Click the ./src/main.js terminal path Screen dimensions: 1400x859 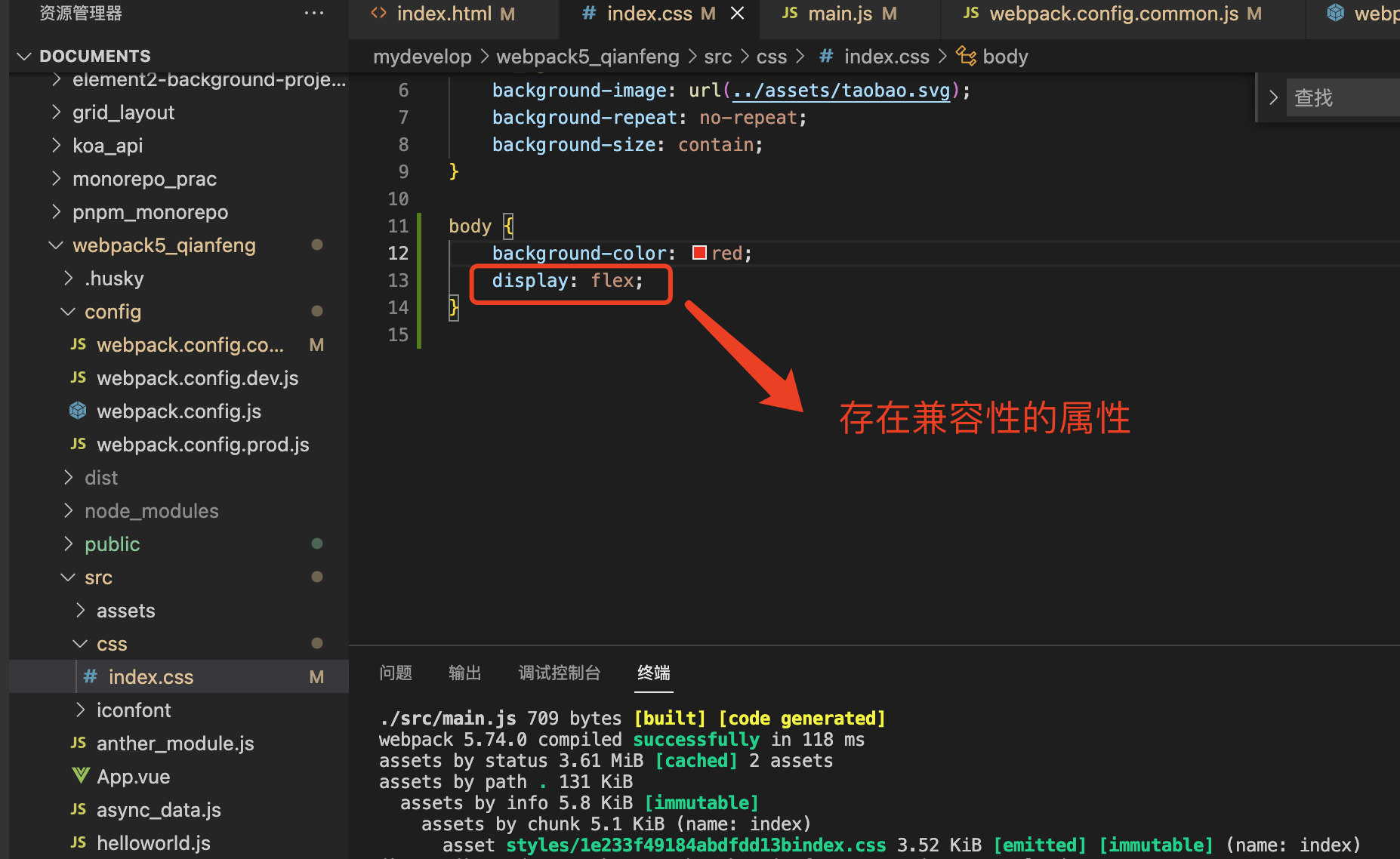click(448, 718)
